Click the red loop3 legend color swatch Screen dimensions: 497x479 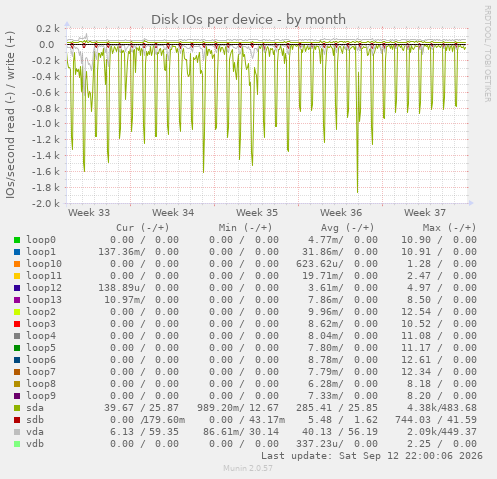pos(17,324)
